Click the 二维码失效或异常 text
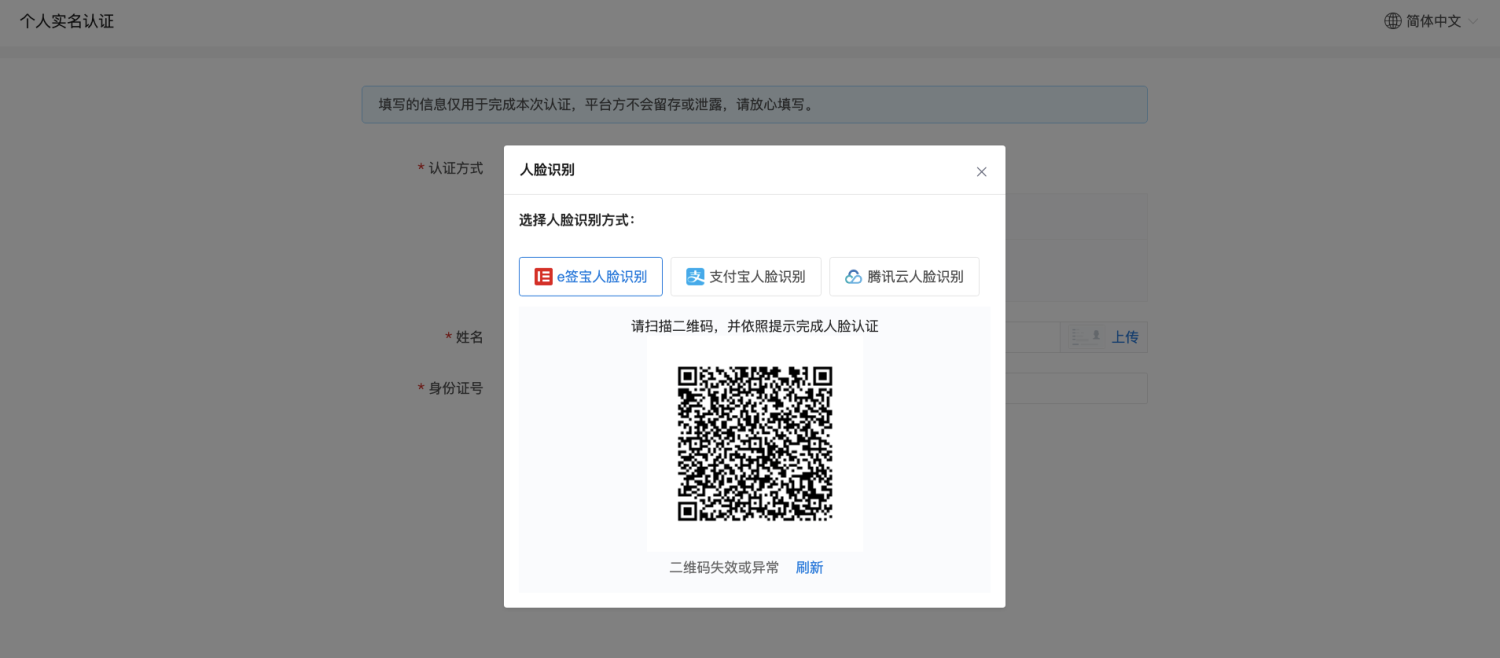This screenshot has height=658, width=1500. 724,567
